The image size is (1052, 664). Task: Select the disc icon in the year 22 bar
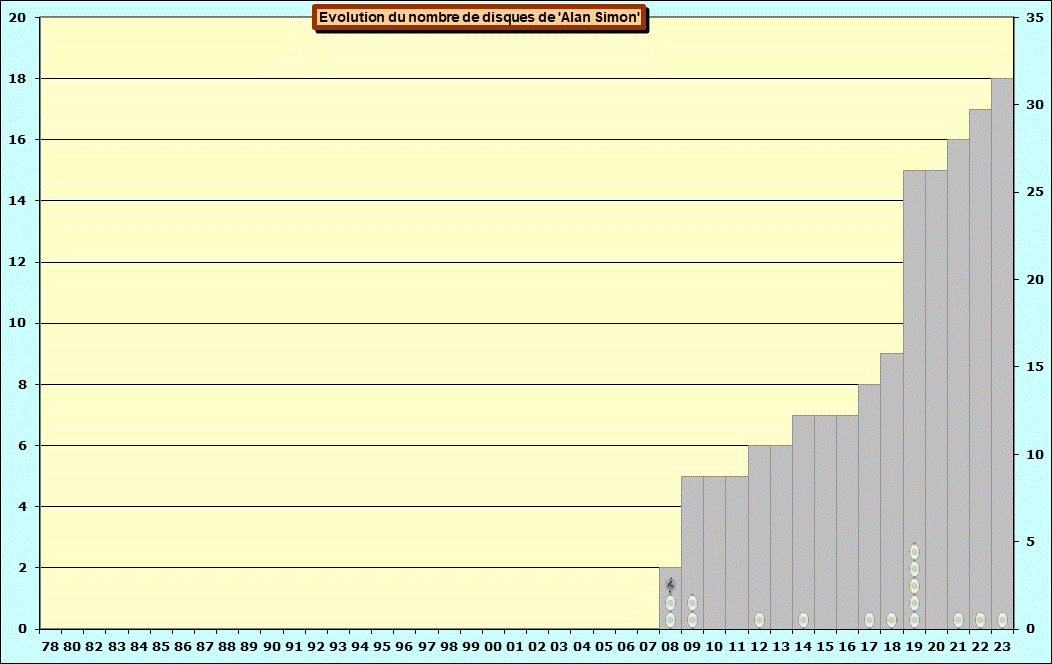click(x=980, y=620)
